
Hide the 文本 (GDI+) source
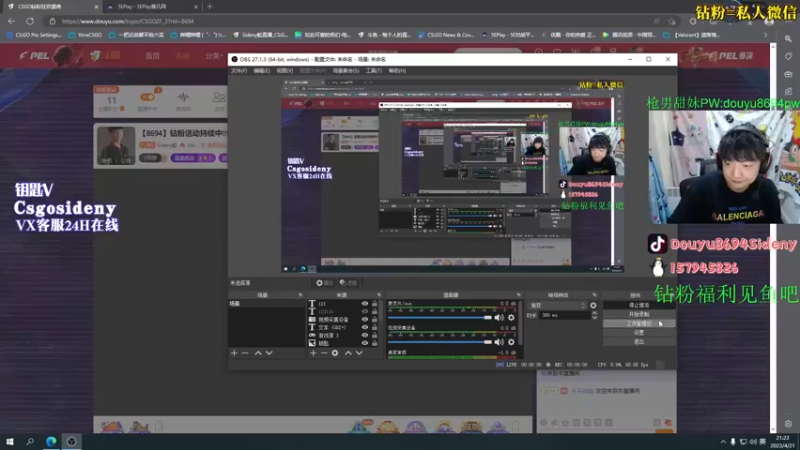tap(365, 327)
